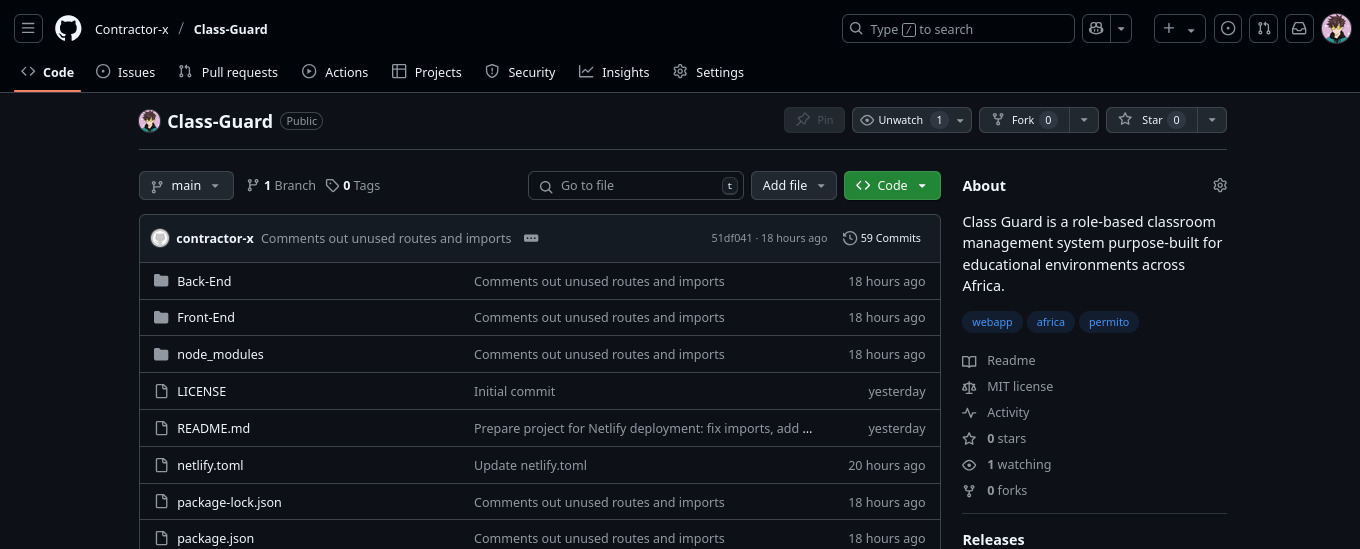1360x549 pixels.
Task: Open contractor-x commit author name
Action: pos(215,238)
